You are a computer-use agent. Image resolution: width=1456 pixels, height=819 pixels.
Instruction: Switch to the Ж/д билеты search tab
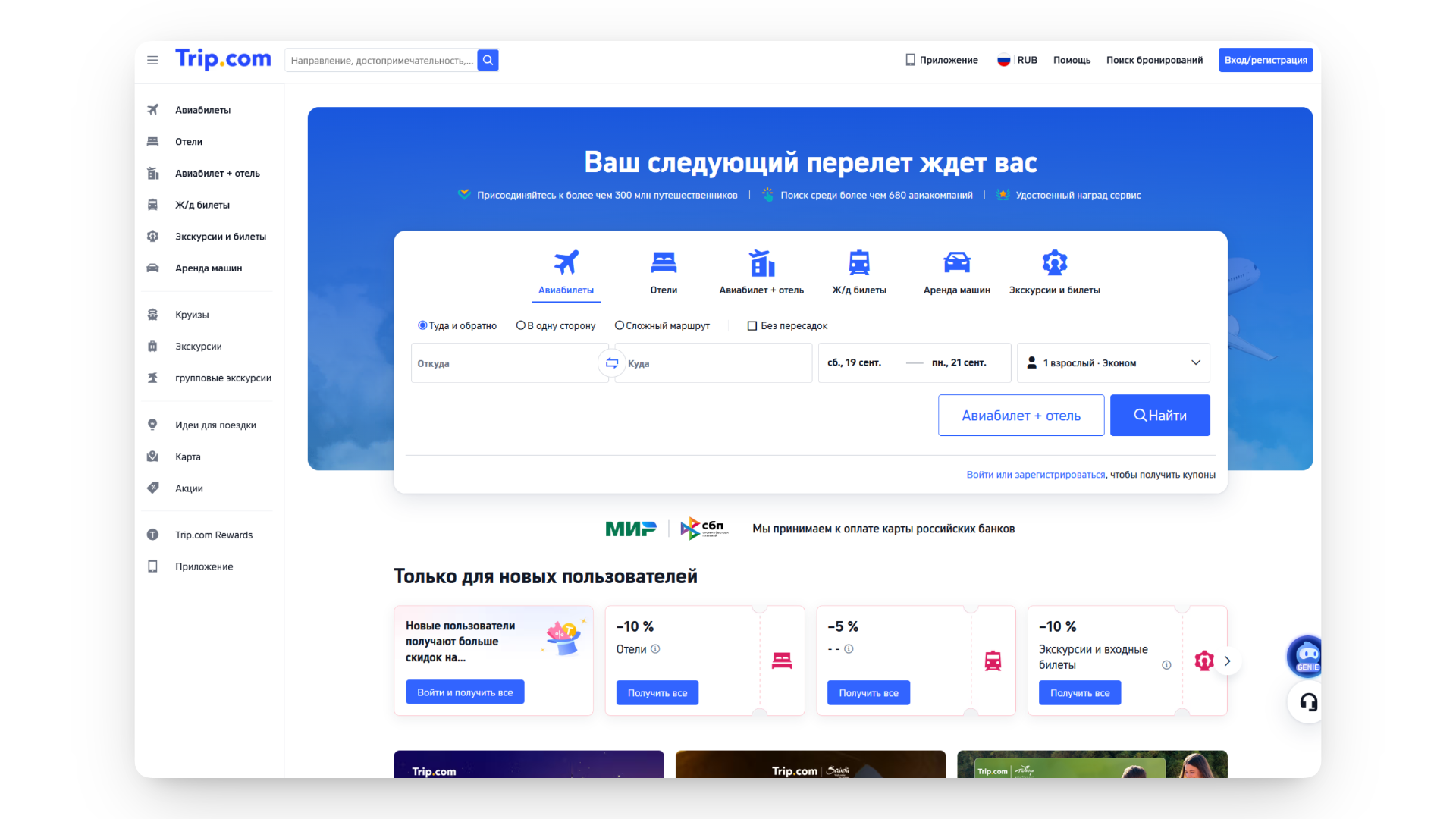[859, 273]
